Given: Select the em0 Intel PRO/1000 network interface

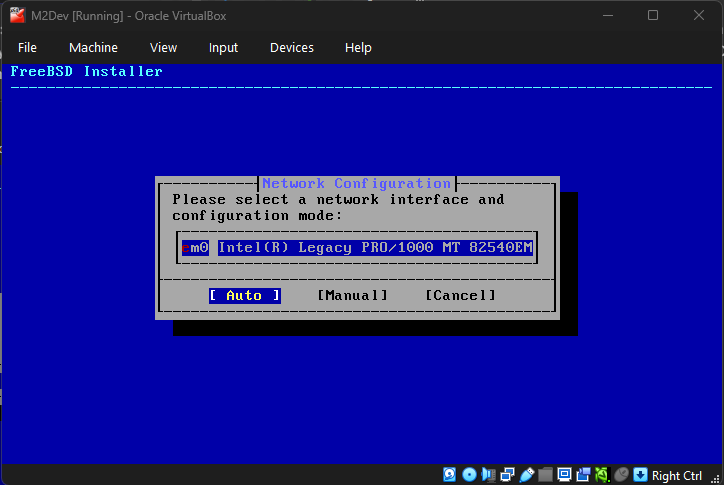Looking at the screenshot, I should [x=357, y=247].
